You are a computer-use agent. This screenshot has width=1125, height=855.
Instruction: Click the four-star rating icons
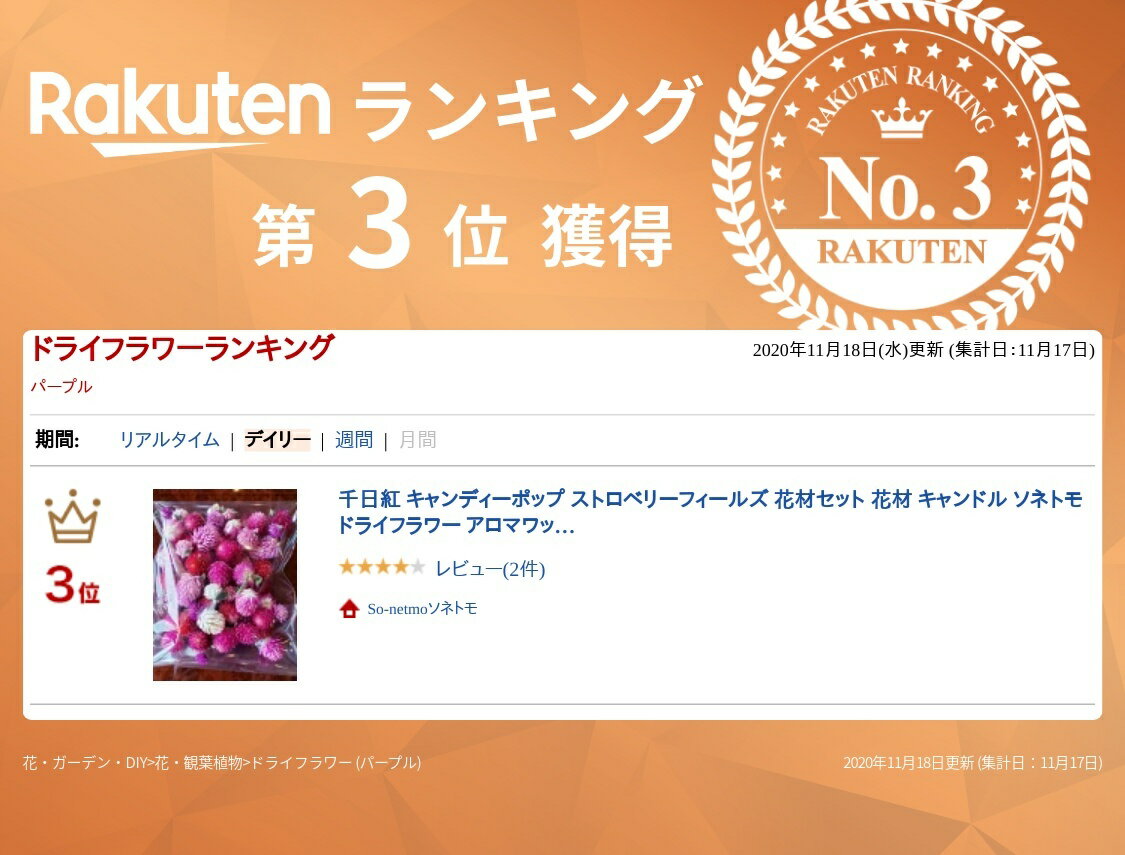(382, 567)
